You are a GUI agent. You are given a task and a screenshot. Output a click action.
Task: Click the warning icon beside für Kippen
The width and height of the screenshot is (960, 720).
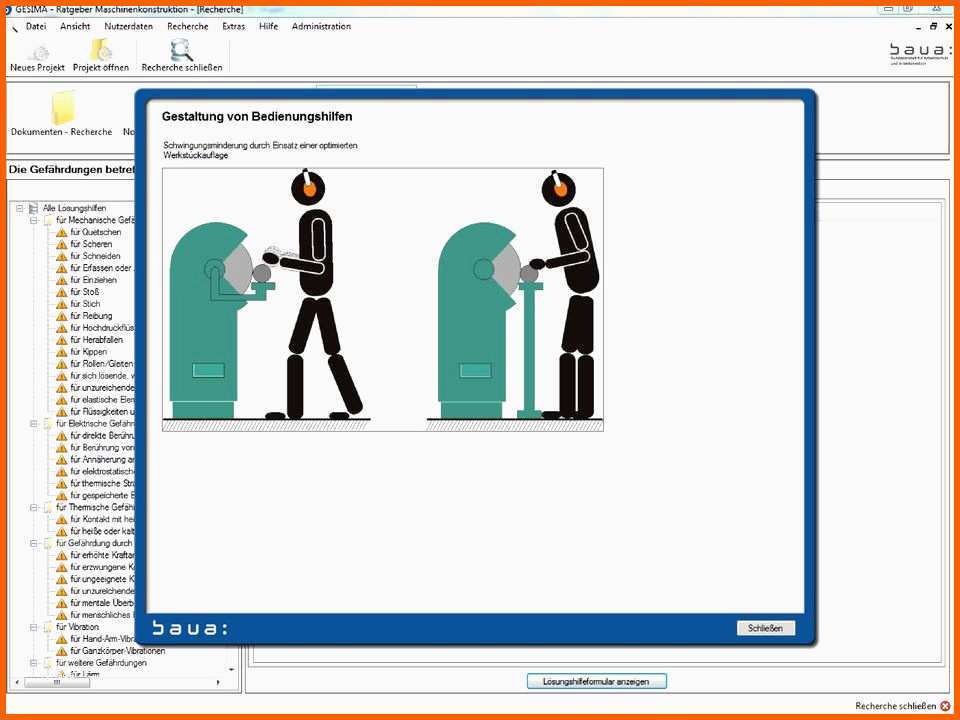[x=62, y=352]
